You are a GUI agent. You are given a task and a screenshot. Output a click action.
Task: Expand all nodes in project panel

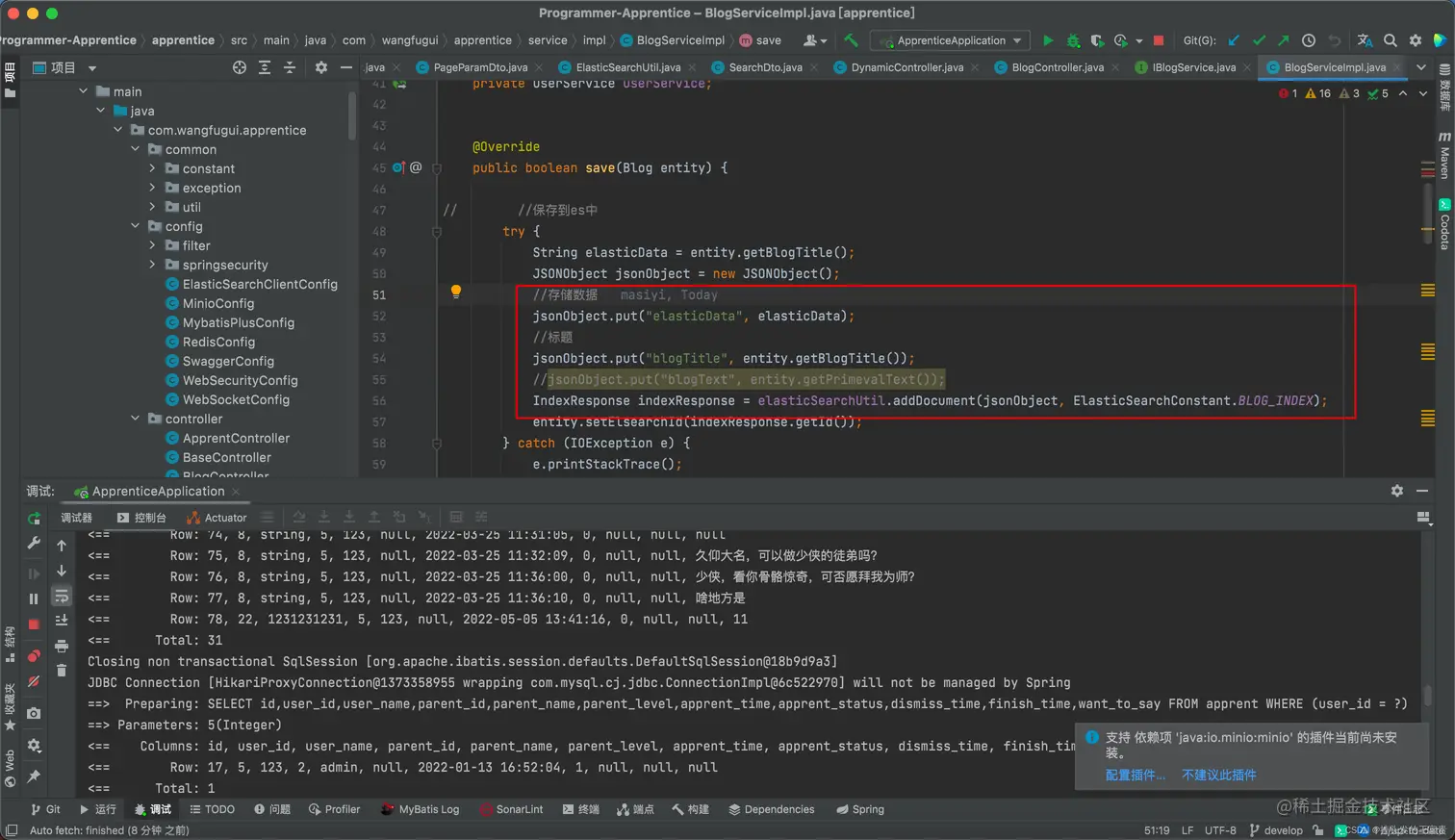click(265, 67)
